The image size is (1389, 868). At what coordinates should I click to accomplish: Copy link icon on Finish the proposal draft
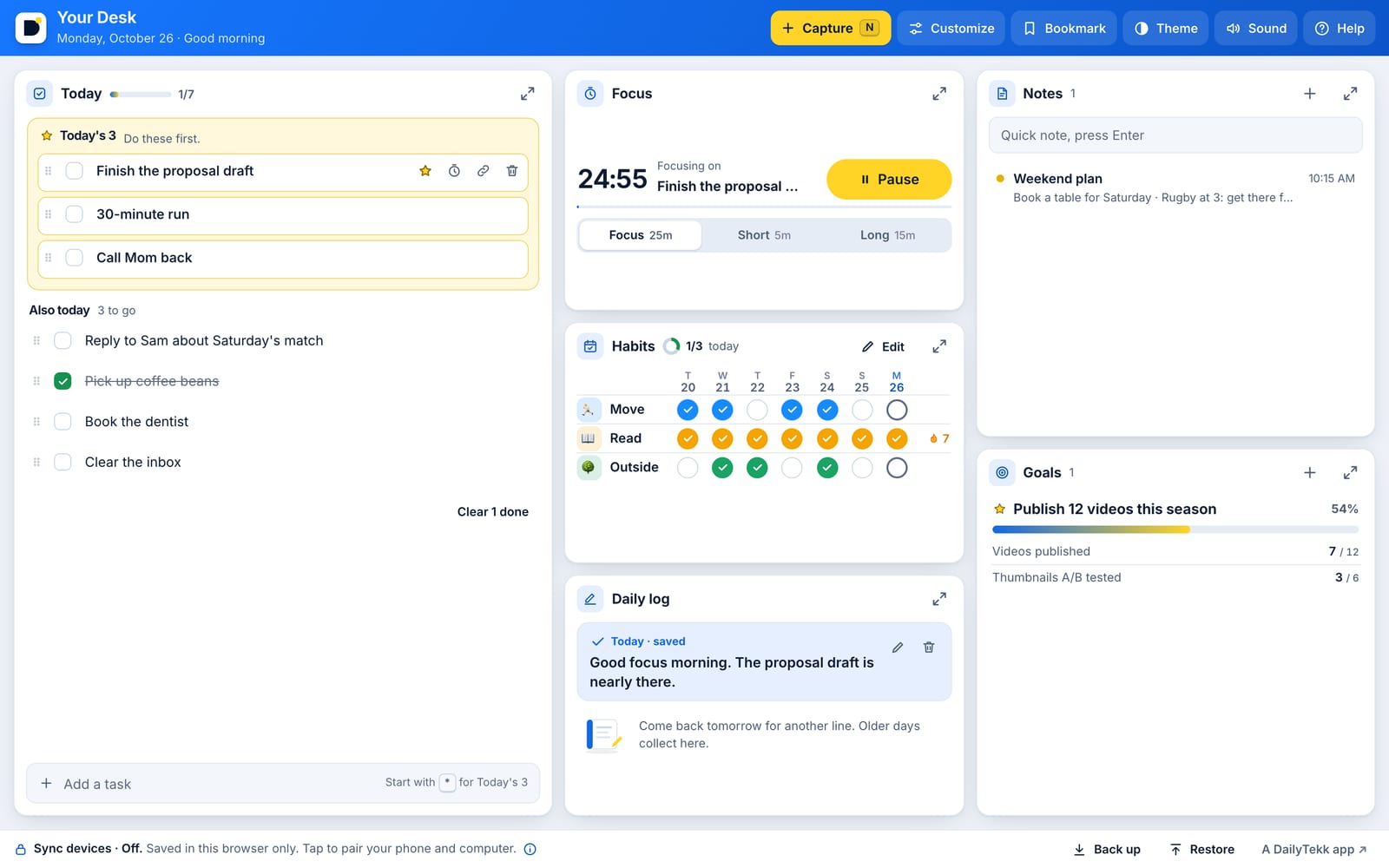coord(484,171)
